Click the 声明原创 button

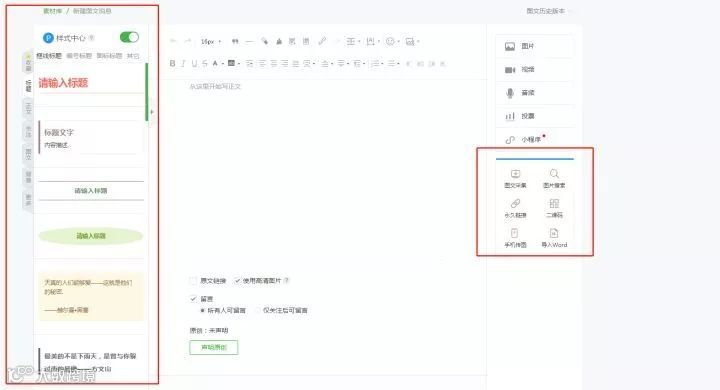pyautogui.click(x=214, y=347)
